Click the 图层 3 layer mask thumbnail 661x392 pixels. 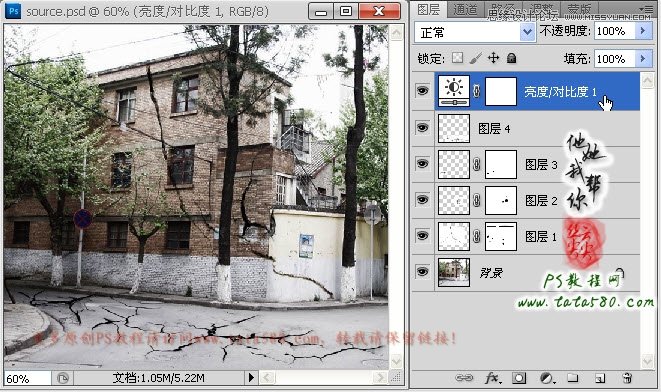pos(501,164)
